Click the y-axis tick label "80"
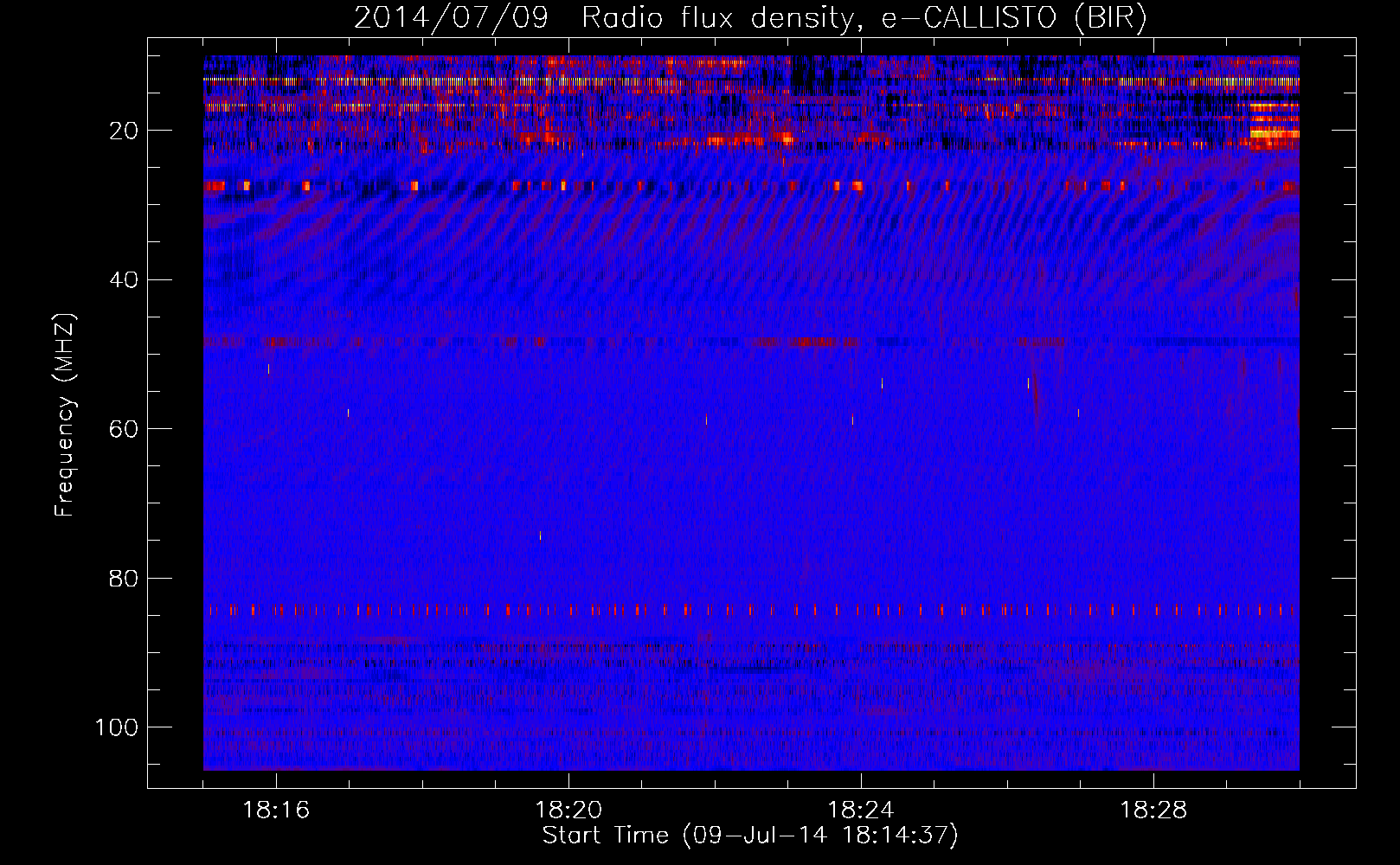The width and height of the screenshot is (1400, 865). [124, 578]
